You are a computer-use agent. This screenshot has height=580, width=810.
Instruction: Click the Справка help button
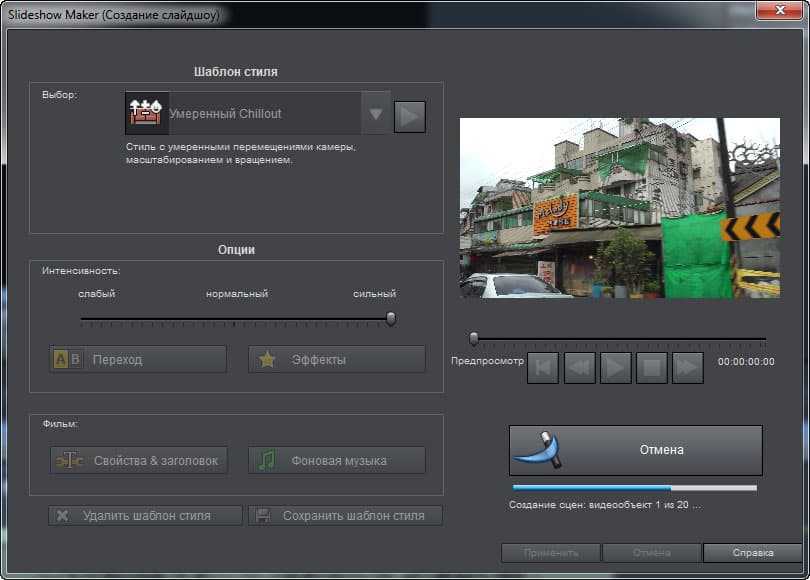click(753, 553)
